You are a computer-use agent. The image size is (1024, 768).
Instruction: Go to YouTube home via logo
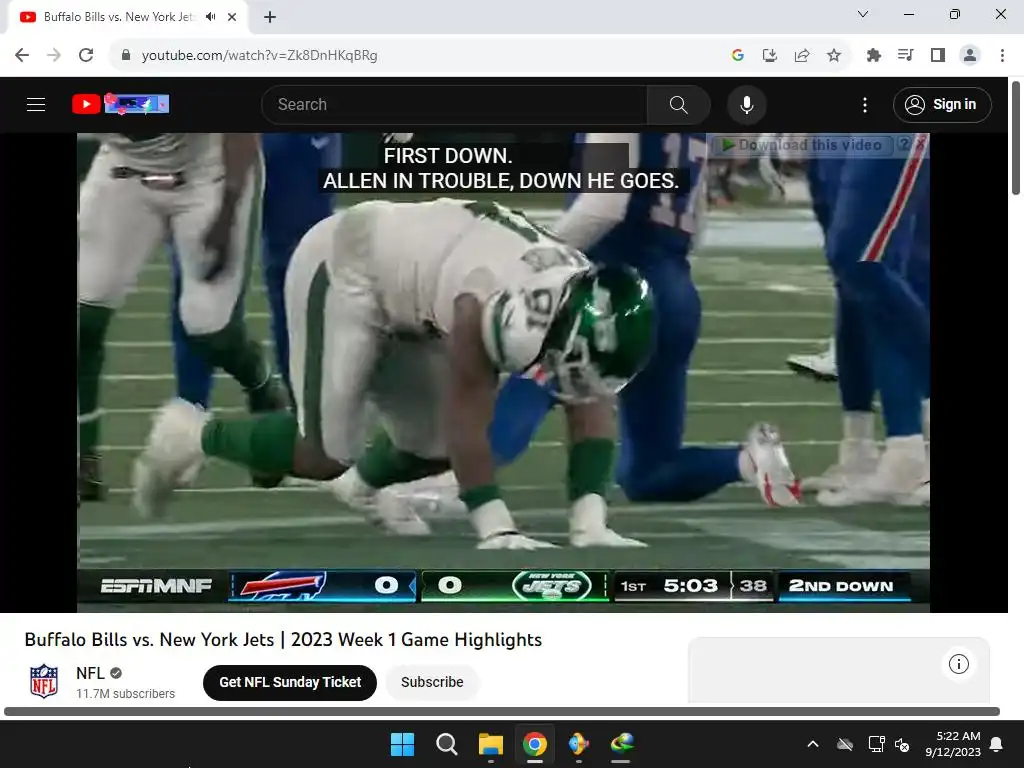[x=120, y=104]
